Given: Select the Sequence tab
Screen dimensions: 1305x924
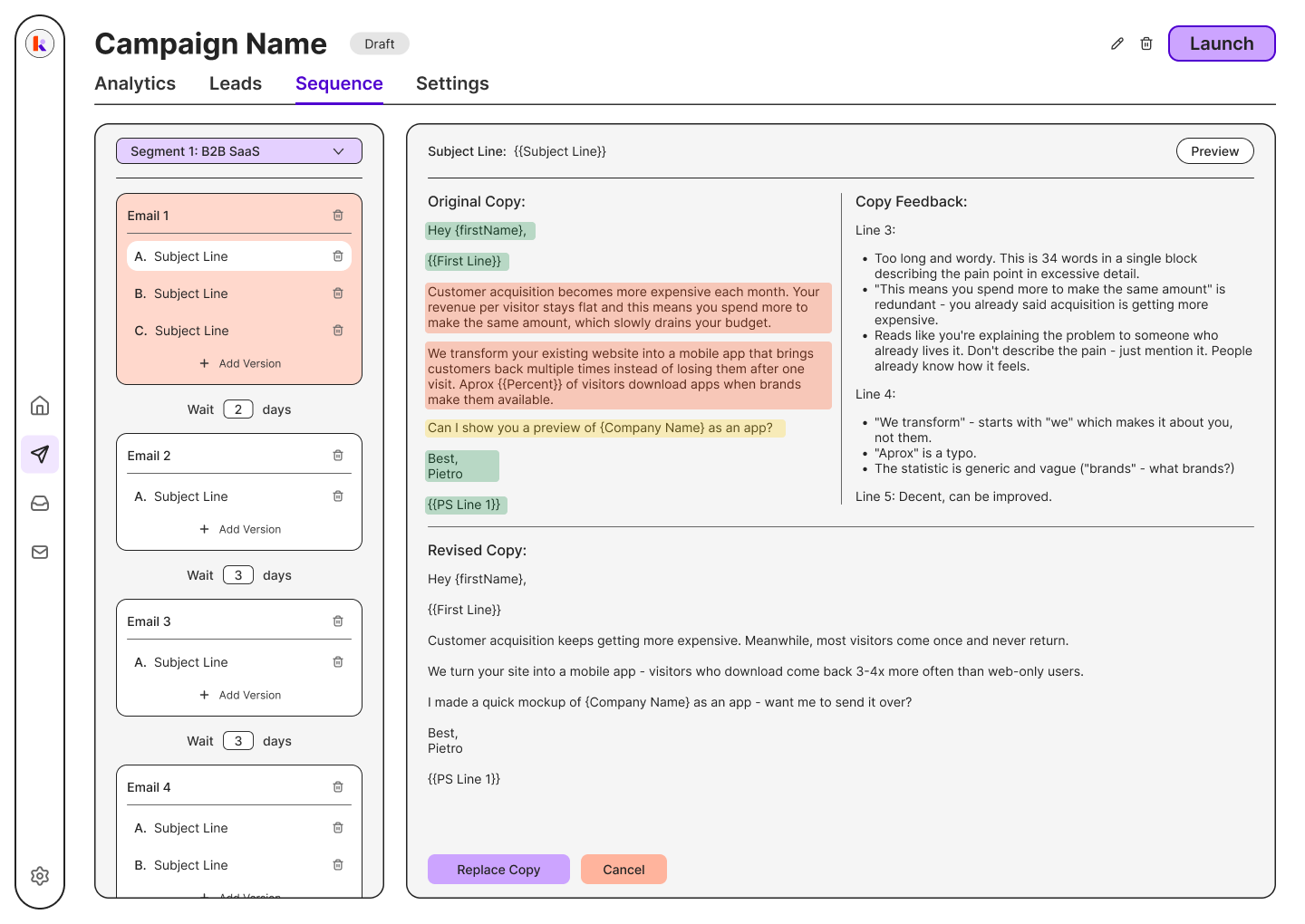Looking at the screenshot, I should coord(339,83).
